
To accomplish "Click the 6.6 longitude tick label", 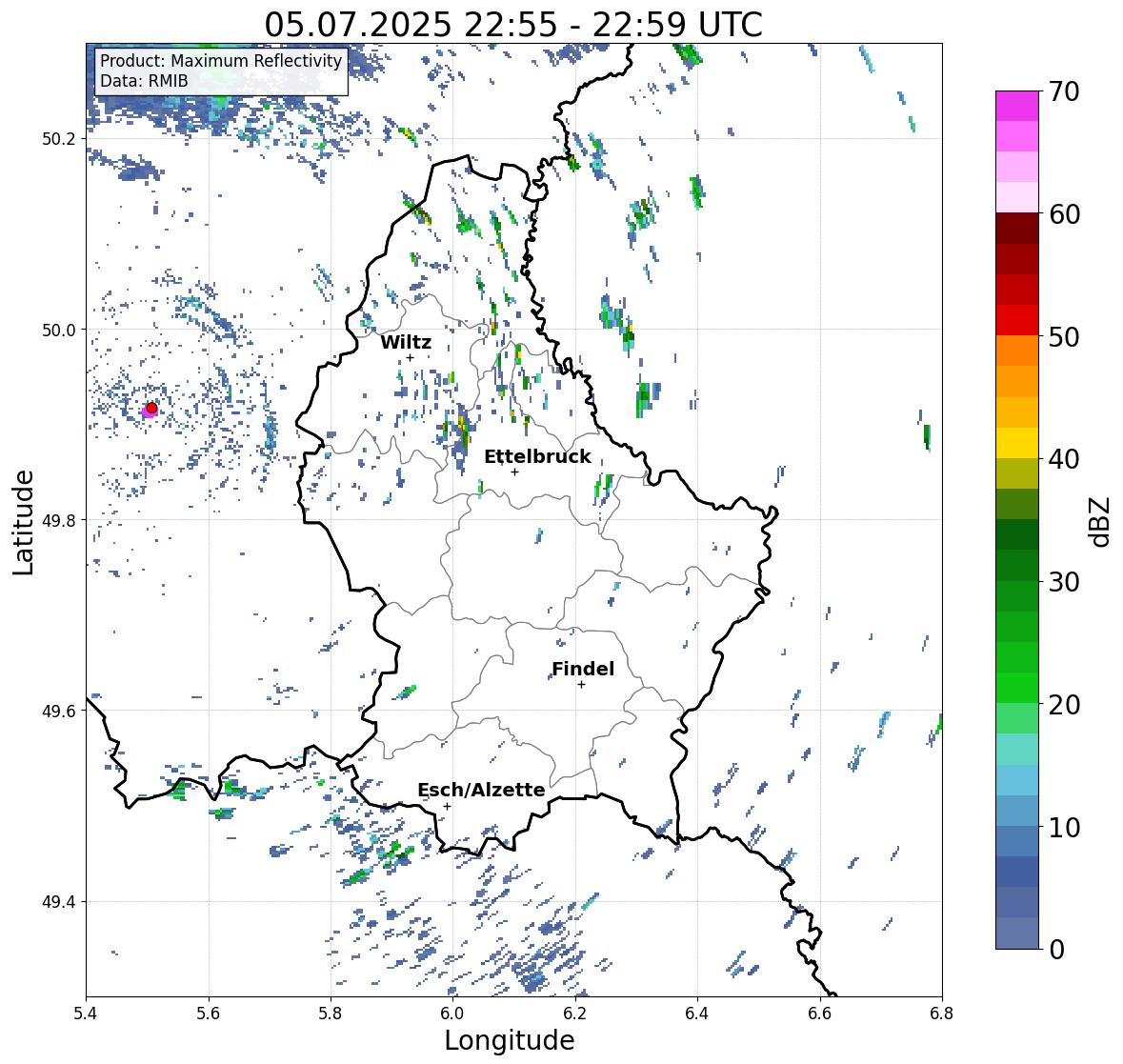I will pos(820,1014).
